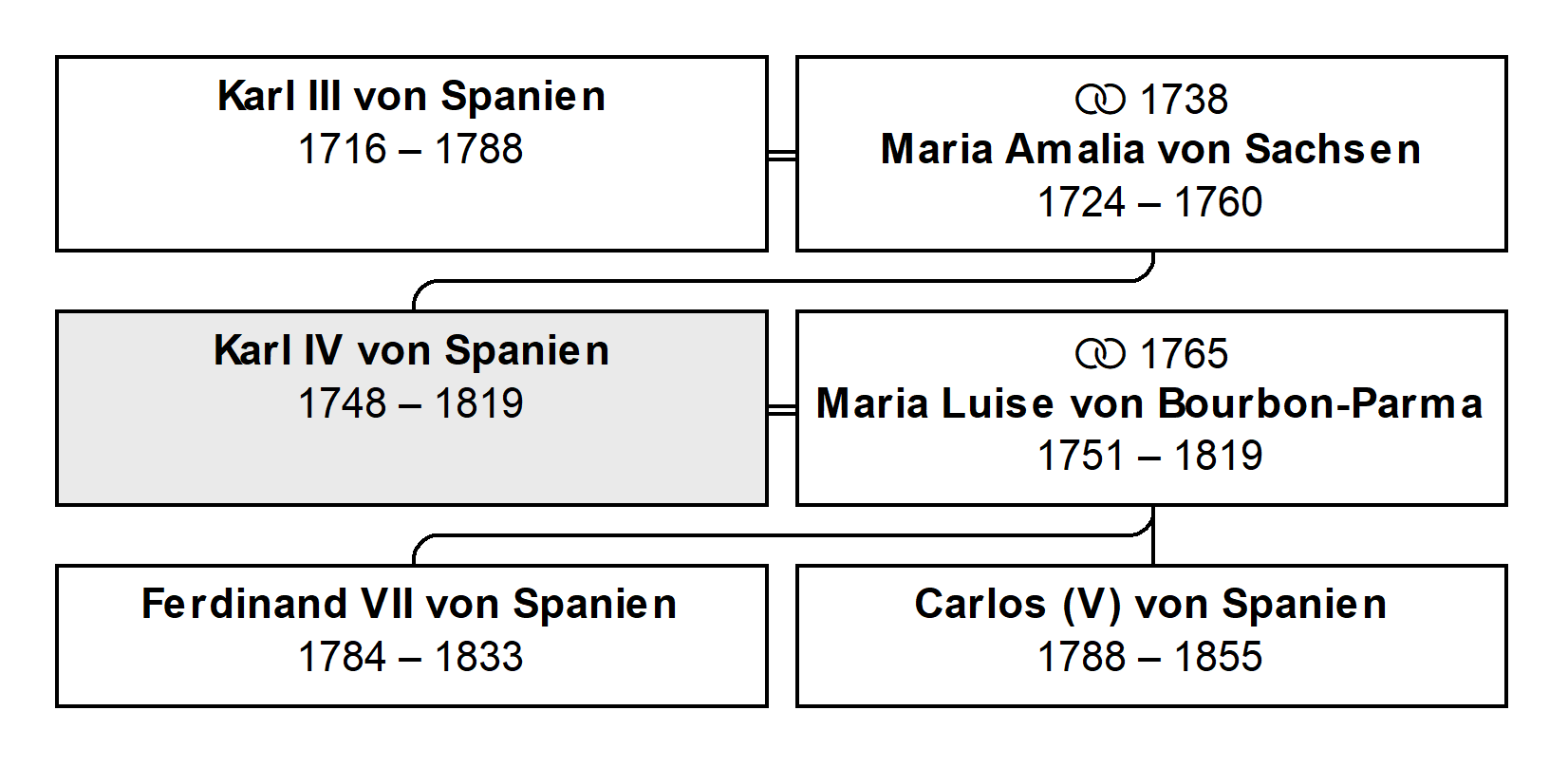Click the marriage rings icon beside 1765
Viewport: 1568px width, 767px height.
[x=1099, y=354]
